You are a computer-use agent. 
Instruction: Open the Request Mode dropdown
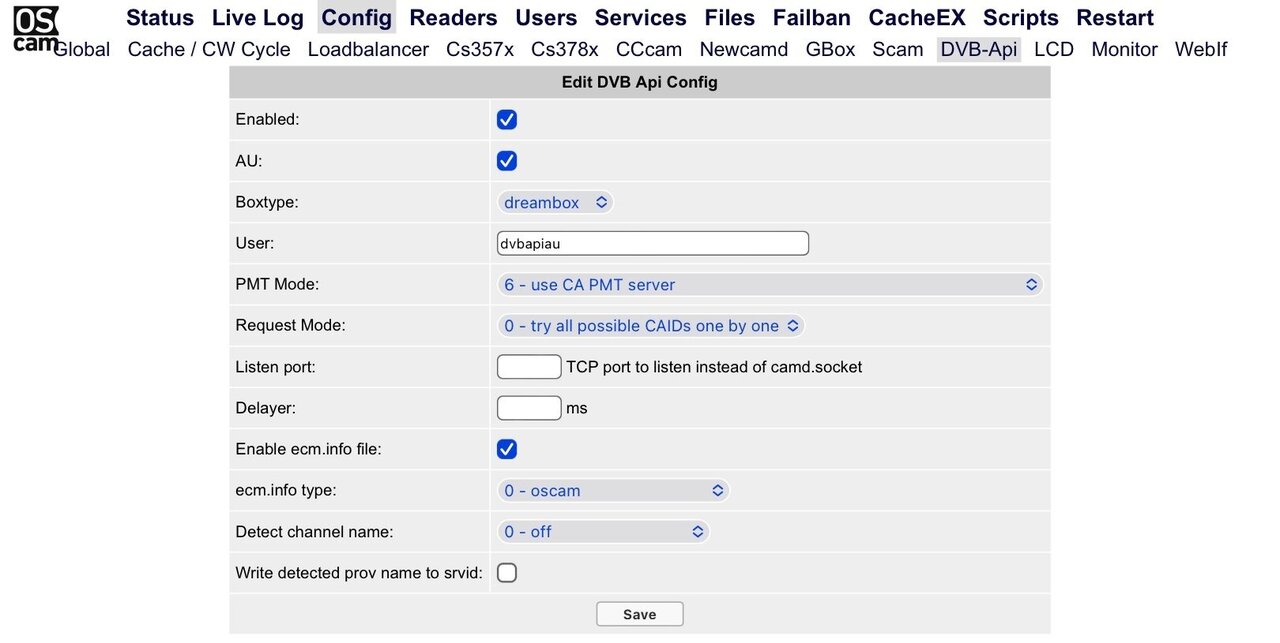point(651,326)
